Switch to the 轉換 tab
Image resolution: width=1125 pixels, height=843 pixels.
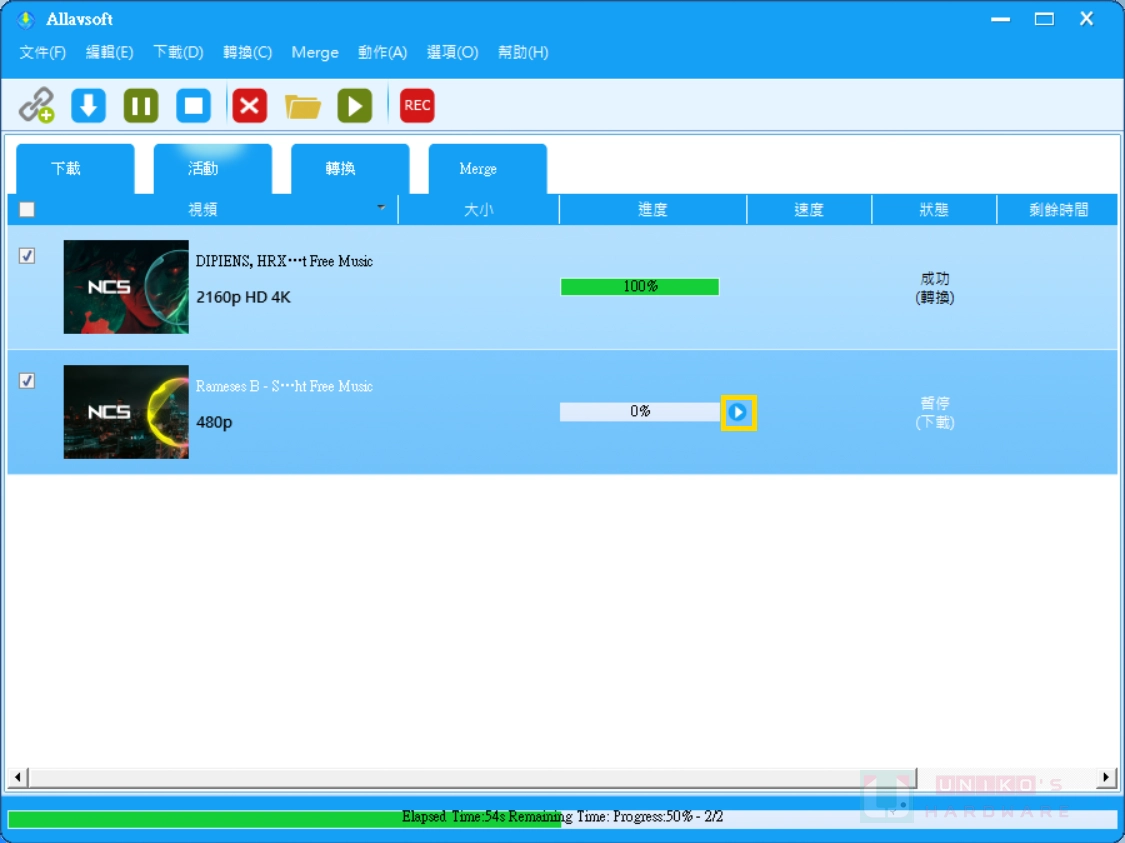click(x=340, y=169)
